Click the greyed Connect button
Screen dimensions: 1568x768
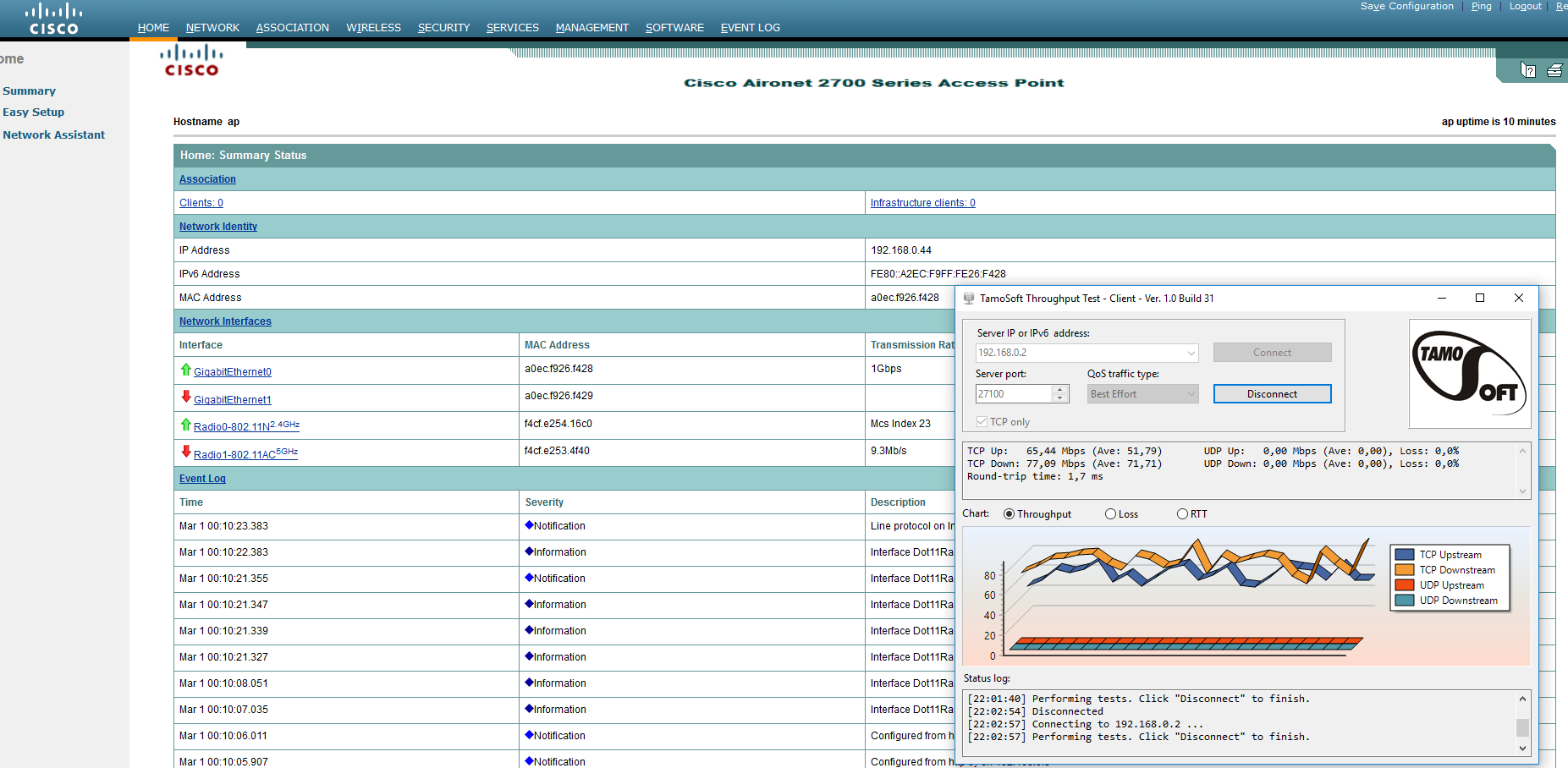click(x=1272, y=353)
